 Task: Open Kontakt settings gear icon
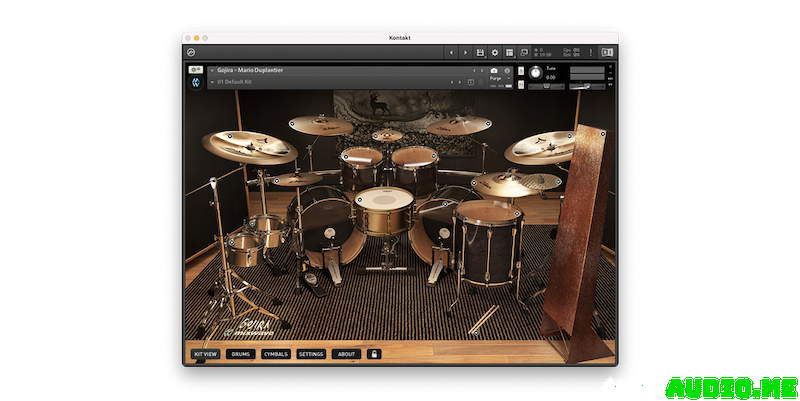pyautogui.click(x=495, y=52)
